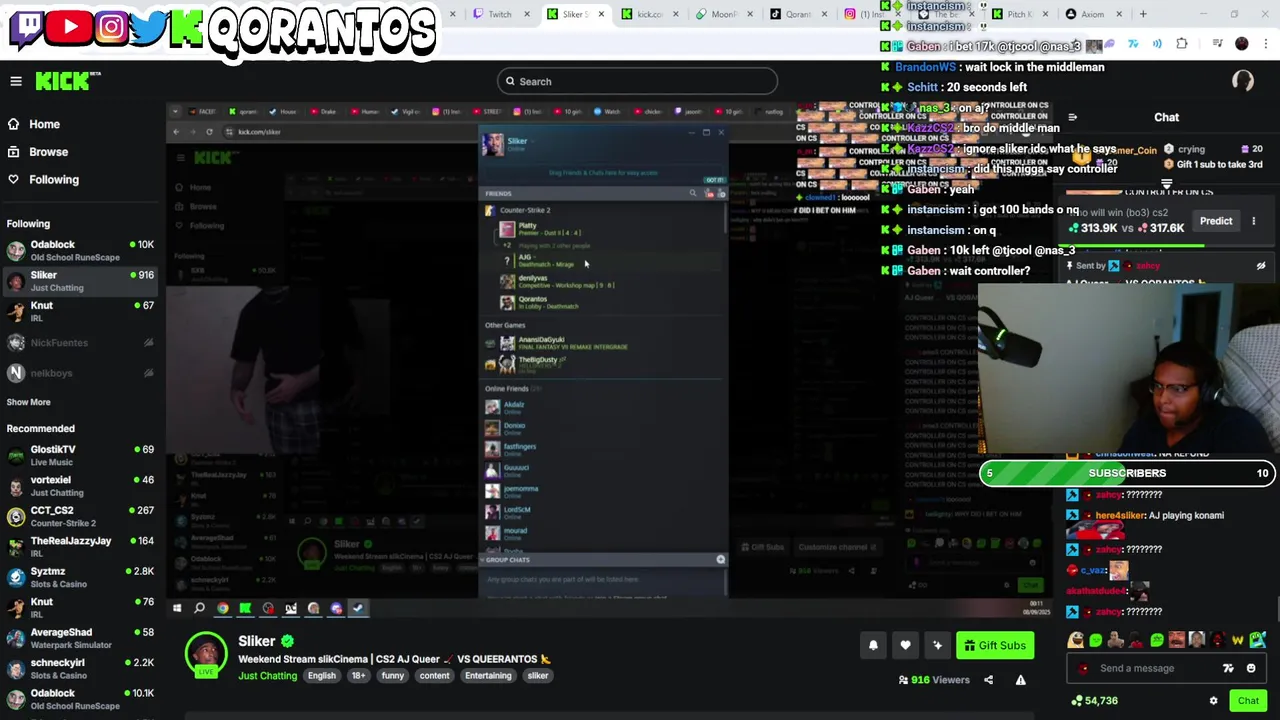
Task: Open the user profile avatar menu
Action: pyautogui.click(x=1243, y=81)
